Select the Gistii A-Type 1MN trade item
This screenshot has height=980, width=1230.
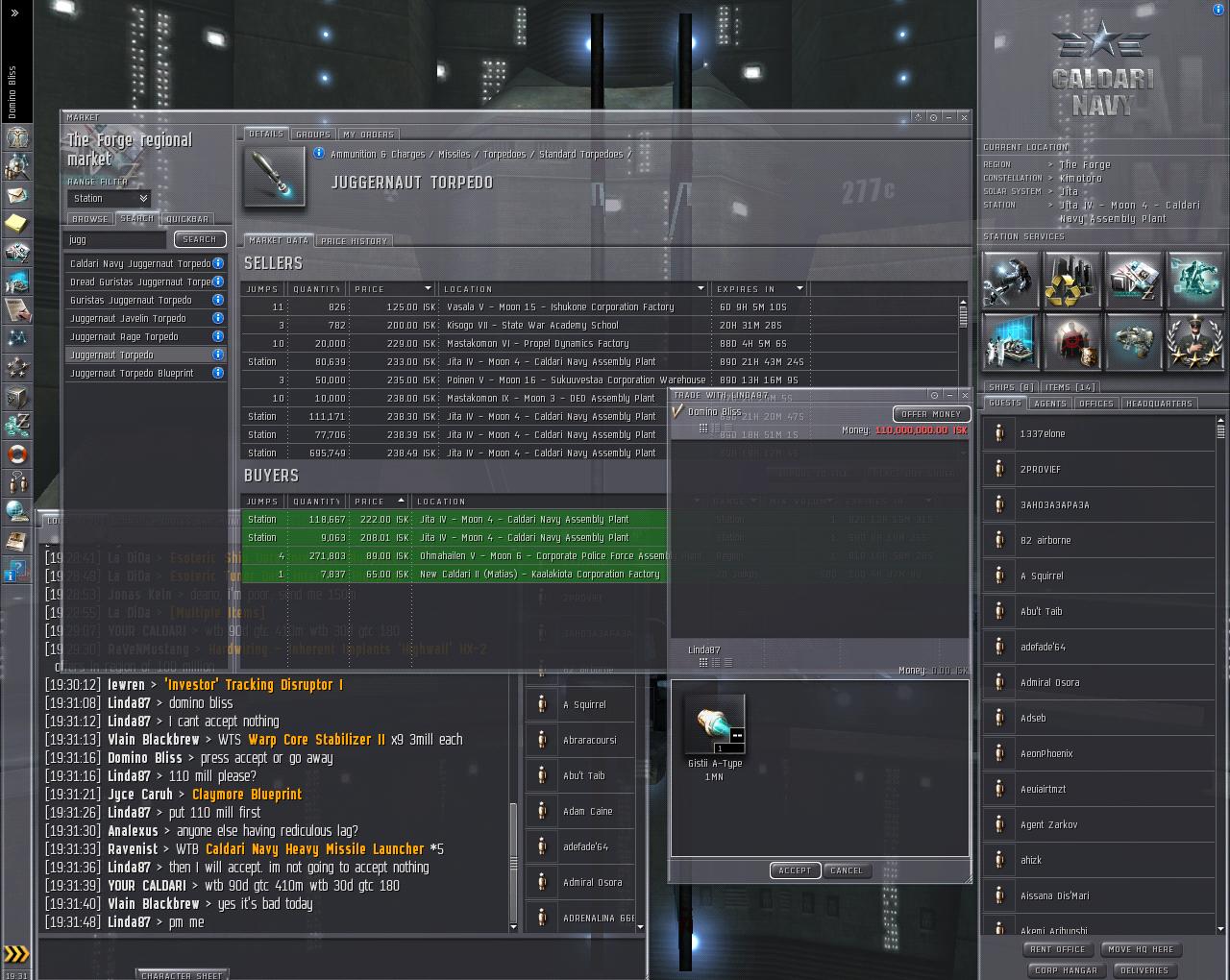(x=714, y=736)
